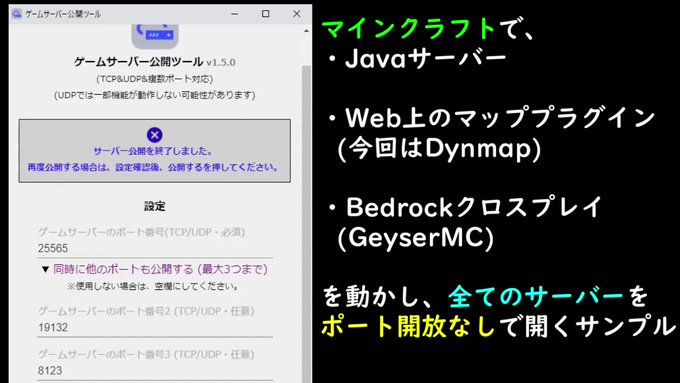Click the 再度公開する場合は instruction text
This screenshot has width=680, height=383.
154,167
